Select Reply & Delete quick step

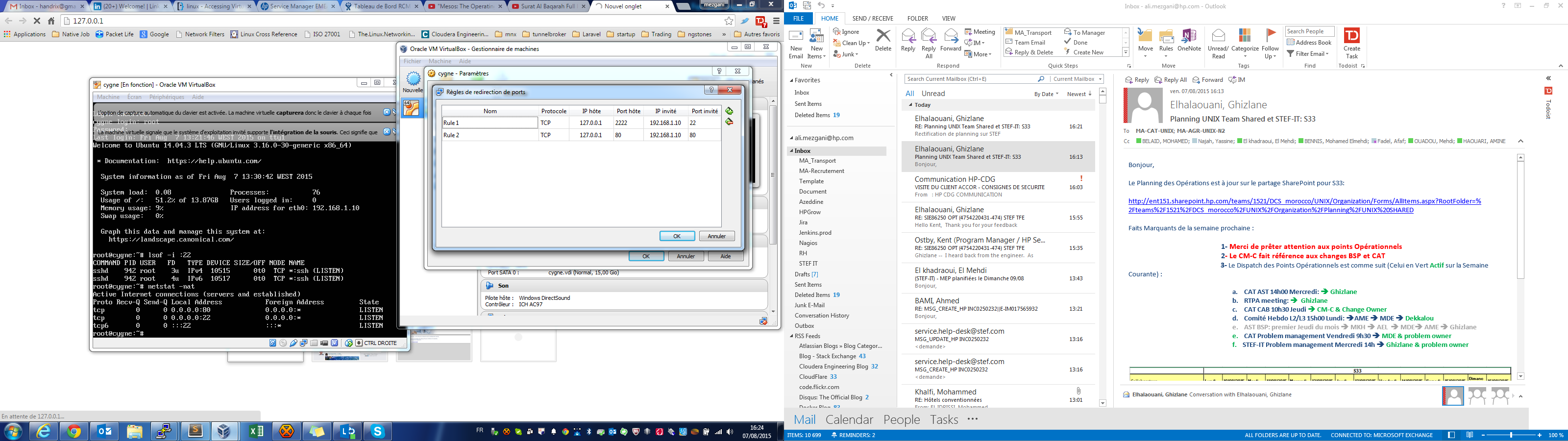pyautogui.click(x=1029, y=52)
